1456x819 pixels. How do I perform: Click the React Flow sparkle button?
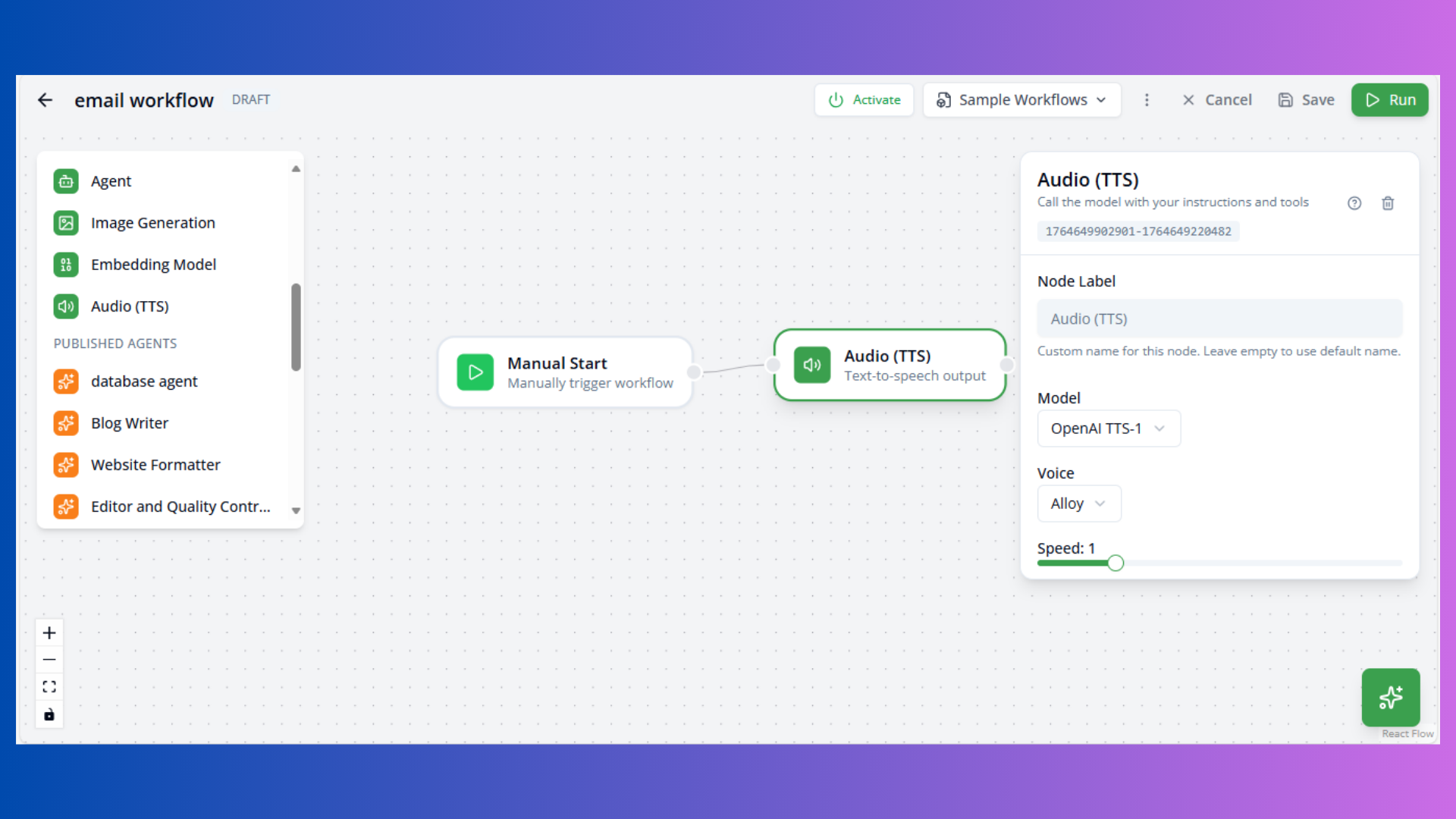coord(1391,697)
